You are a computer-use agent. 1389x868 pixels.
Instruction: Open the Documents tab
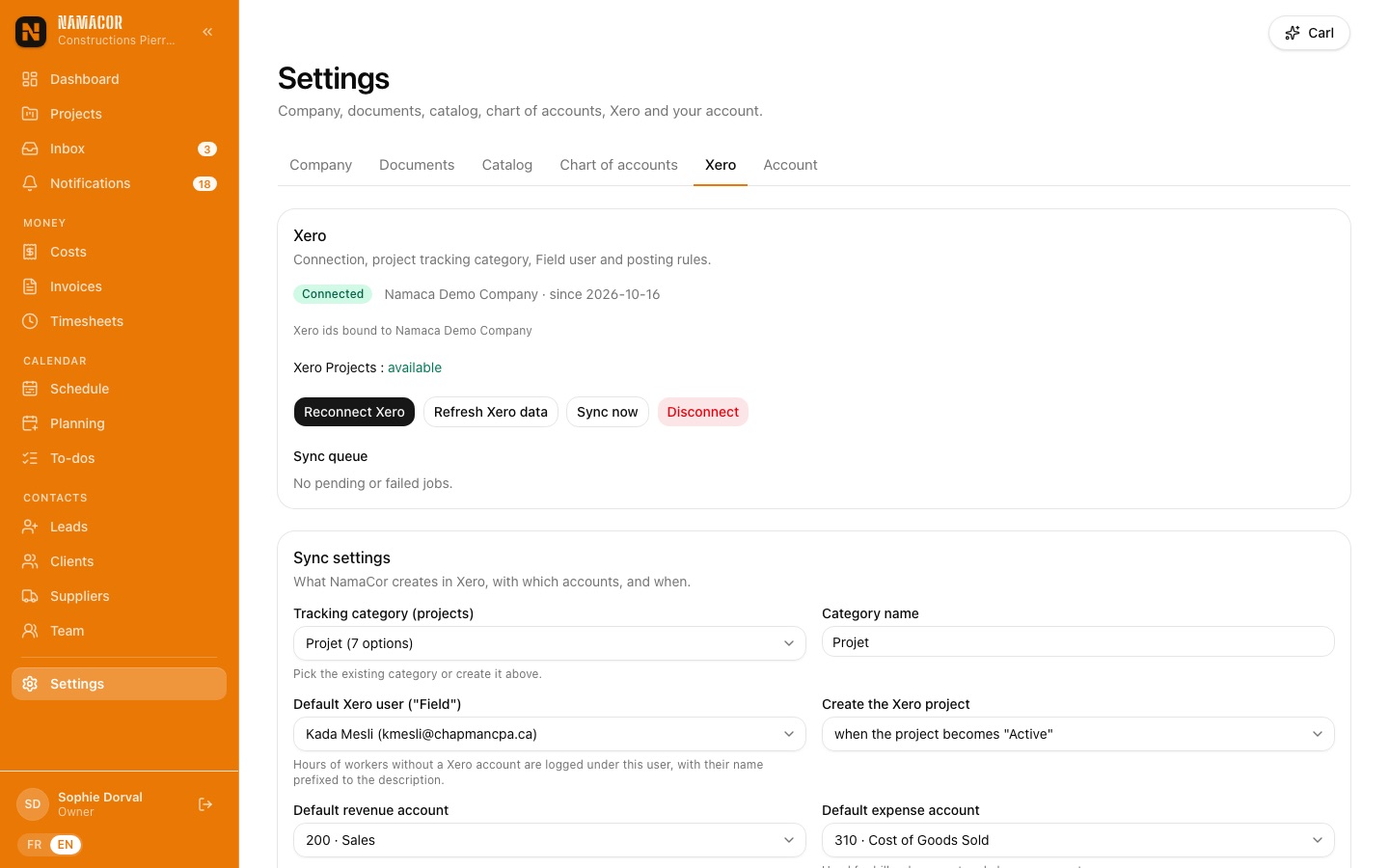[417, 165]
